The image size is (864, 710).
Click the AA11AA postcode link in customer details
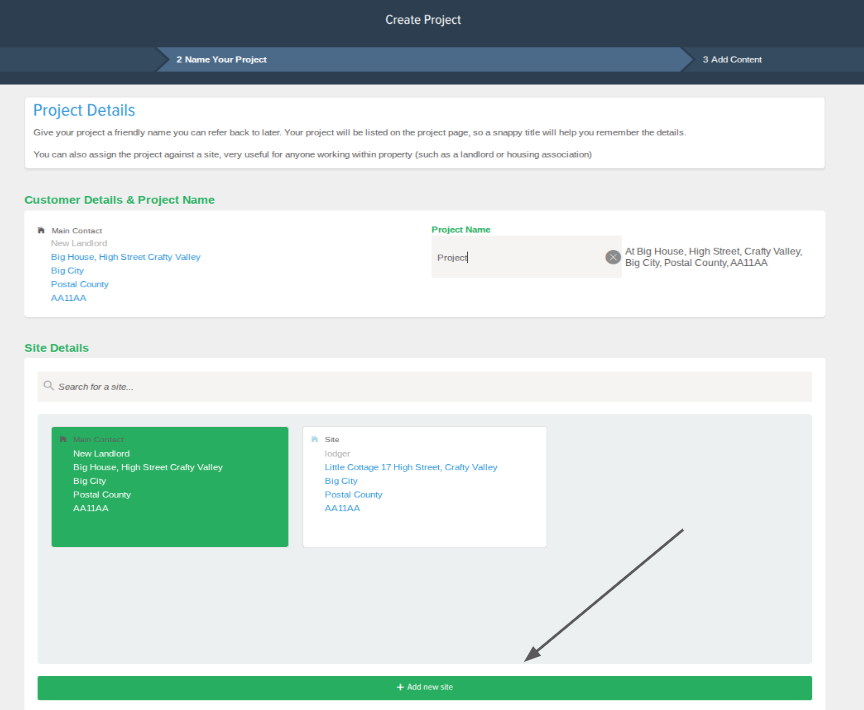(x=68, y=298)
